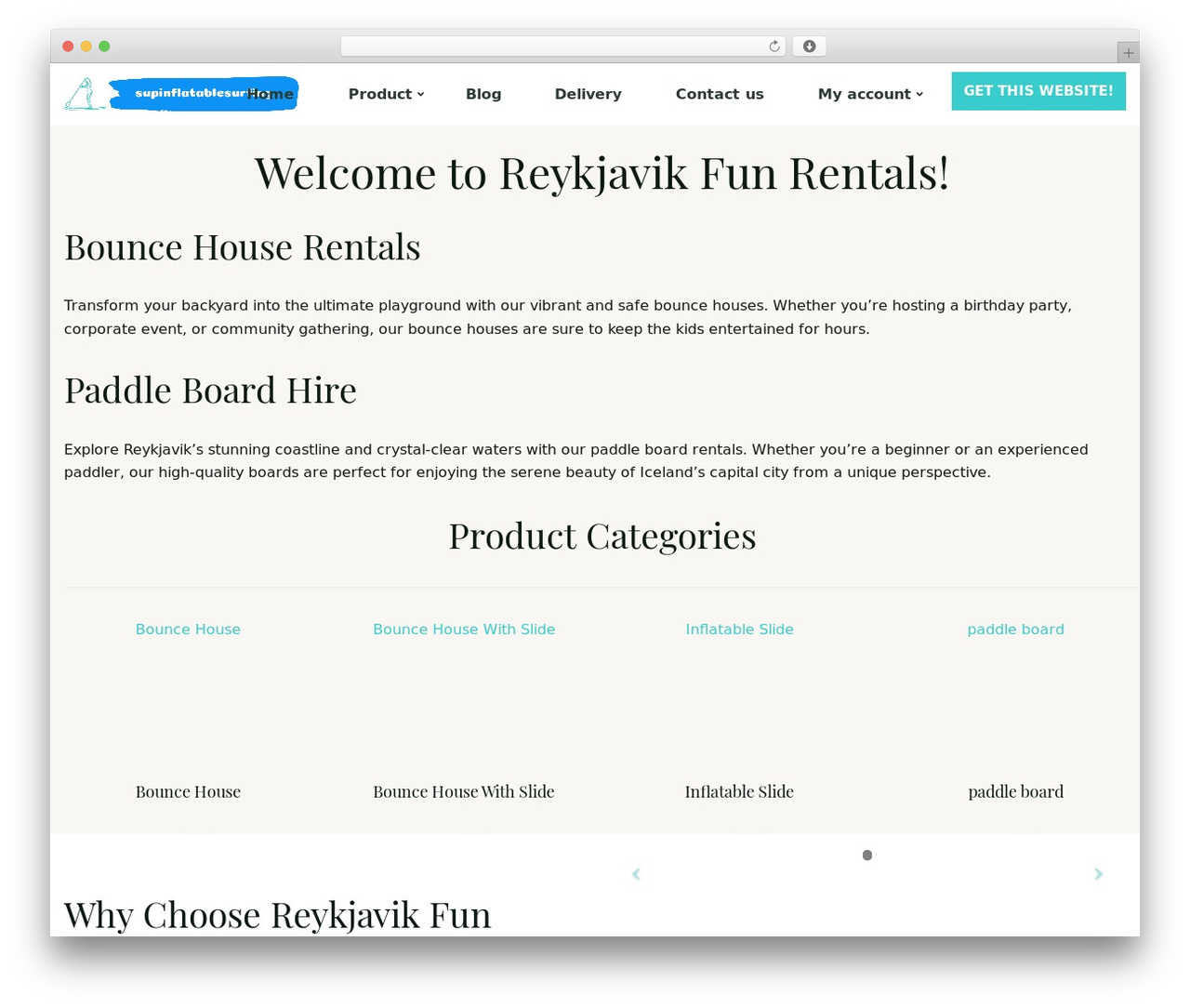Click the Paddle Board Hire heading
This screenshot has height=1008, width=1190.
tap(211, 391)
